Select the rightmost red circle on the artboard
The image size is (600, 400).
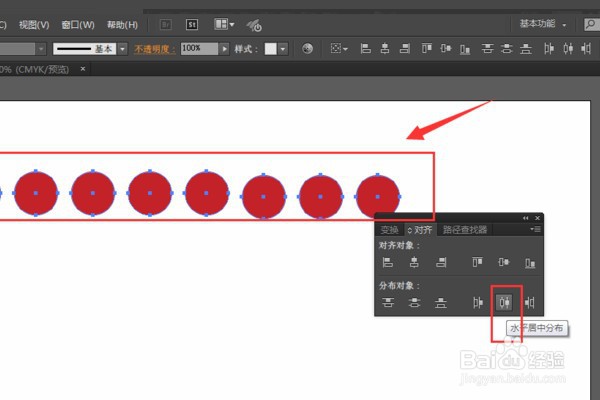378,196
